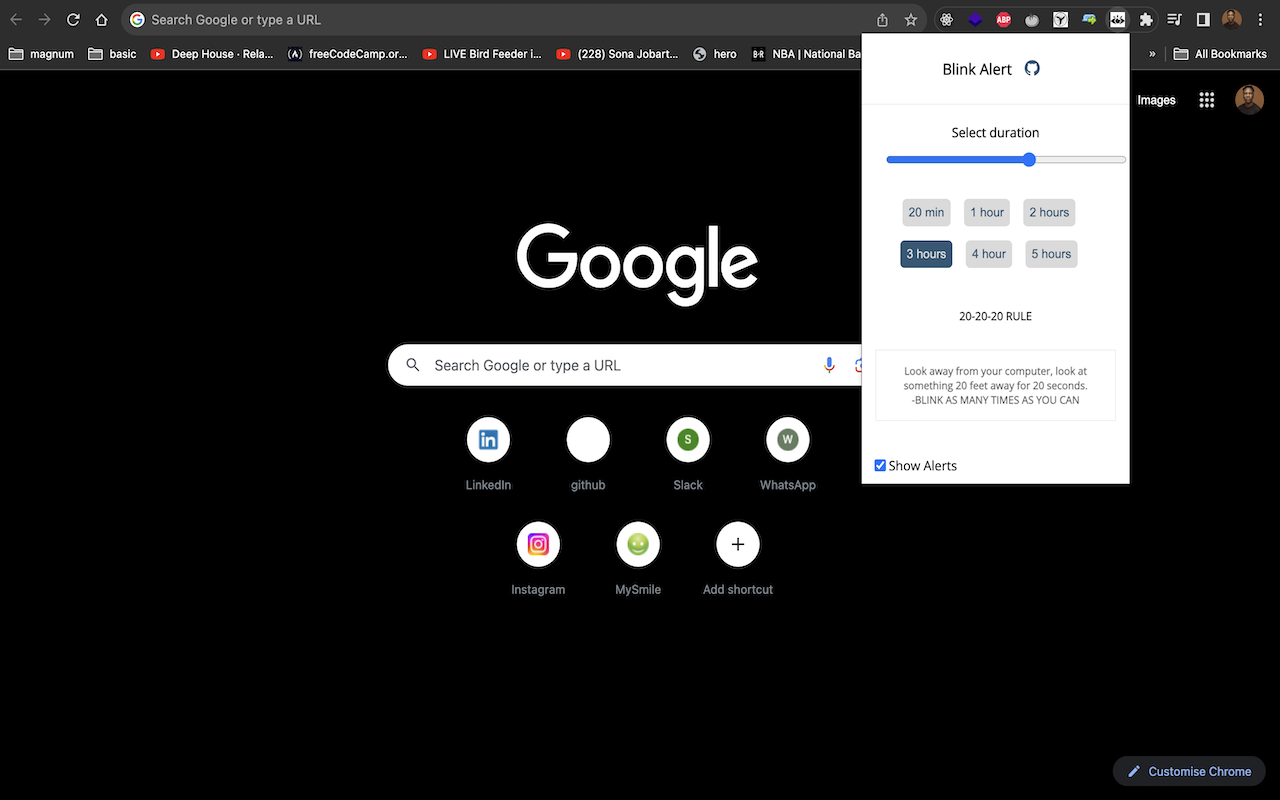1280x800 pixels.
Task: Pick the 3 hours duration button
Action: click(926, 254)
